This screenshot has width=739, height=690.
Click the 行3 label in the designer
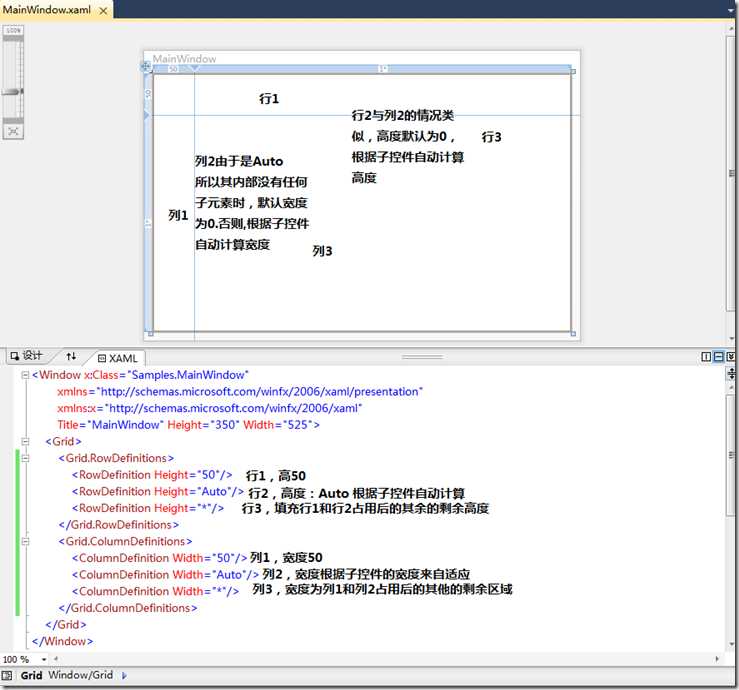(492, 137)
